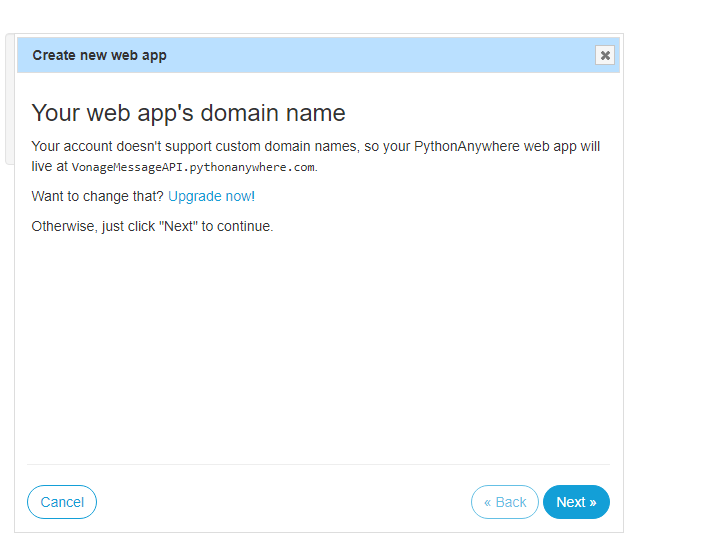705x533 pixels.
Task: Click the Your web app's domain name heading
Action: pyautogui.click(x=188, y=112)
